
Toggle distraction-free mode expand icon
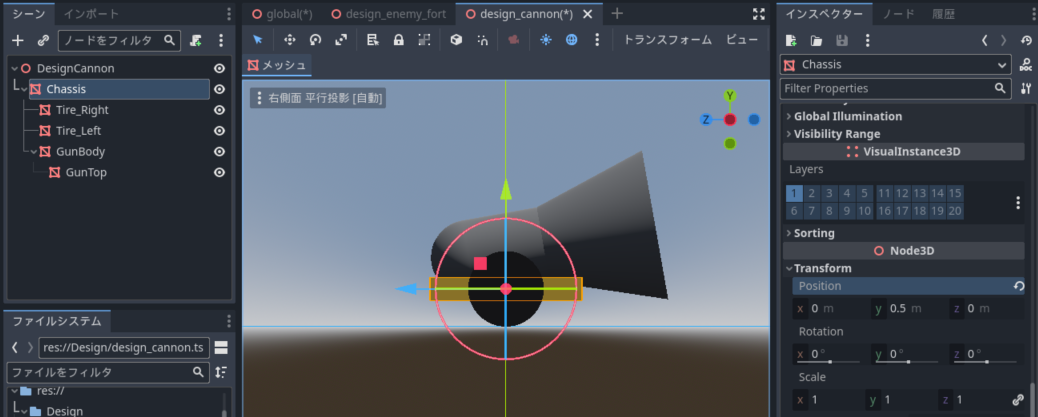[759, 13]
